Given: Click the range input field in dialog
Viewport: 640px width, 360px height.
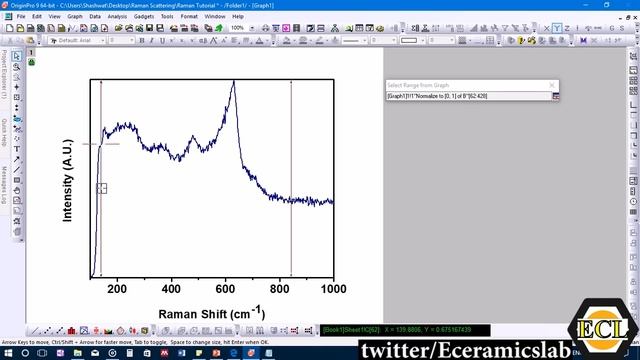Looking at the screenshot, I should click(469, 96).
